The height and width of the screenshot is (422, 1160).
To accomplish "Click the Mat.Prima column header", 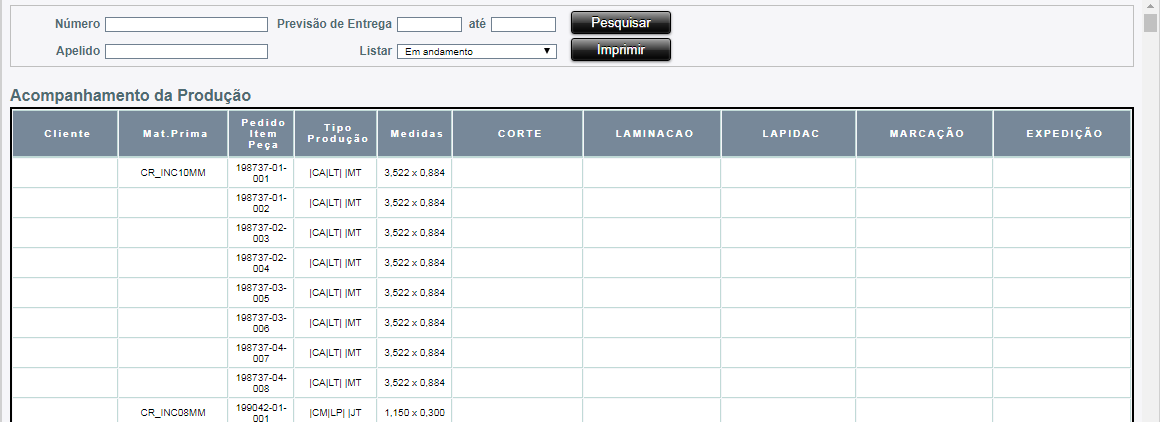I will click(x=173, y=134).
